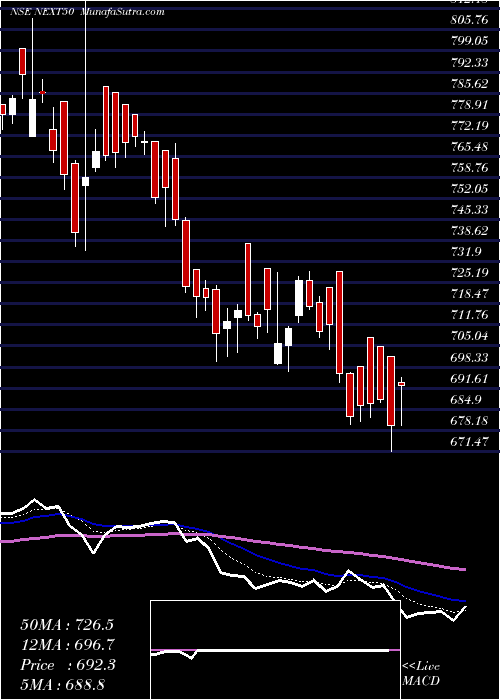This screenshot has width=500, height=700.
Task: Click the 792.33 price axis label
Action: click(x=468, y=62)
